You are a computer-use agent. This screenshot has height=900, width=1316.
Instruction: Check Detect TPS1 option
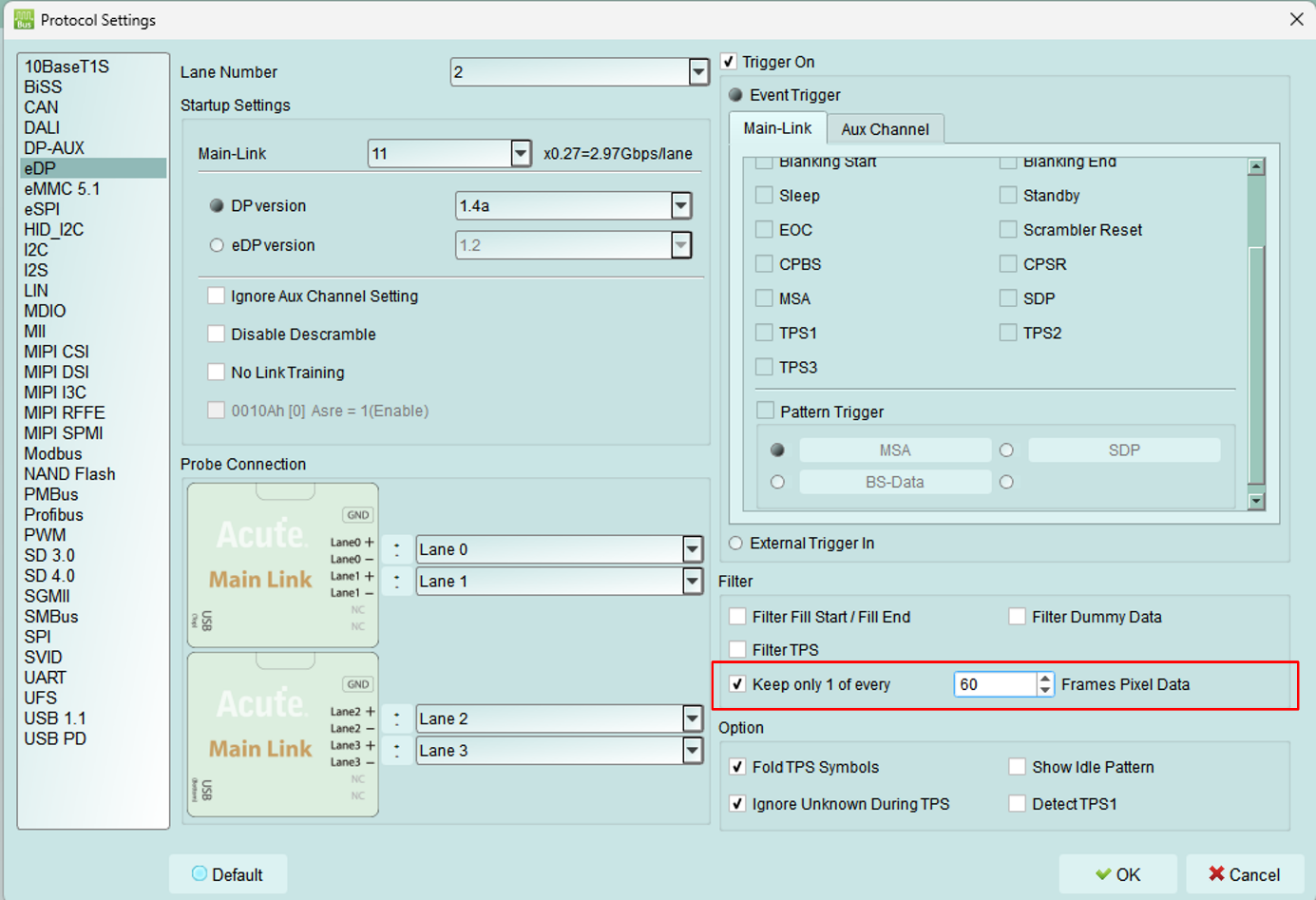[x=1018, y=804]
